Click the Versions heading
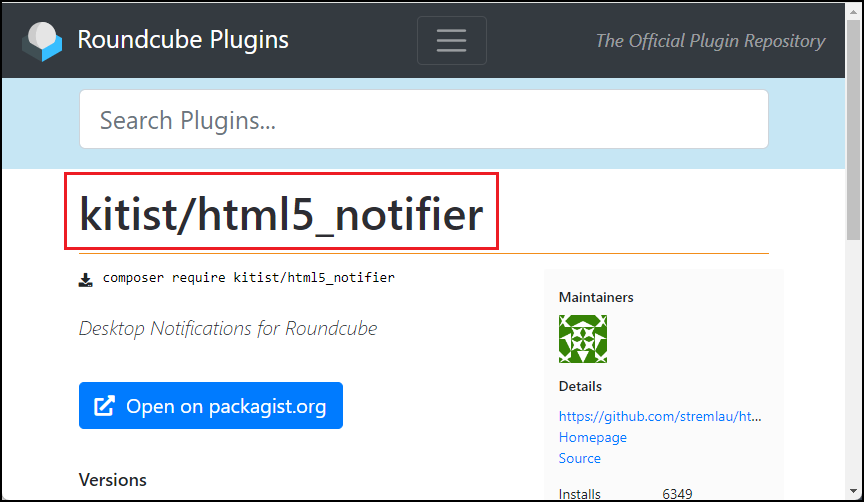Screen dimensions: 864x502 (112, 480)
